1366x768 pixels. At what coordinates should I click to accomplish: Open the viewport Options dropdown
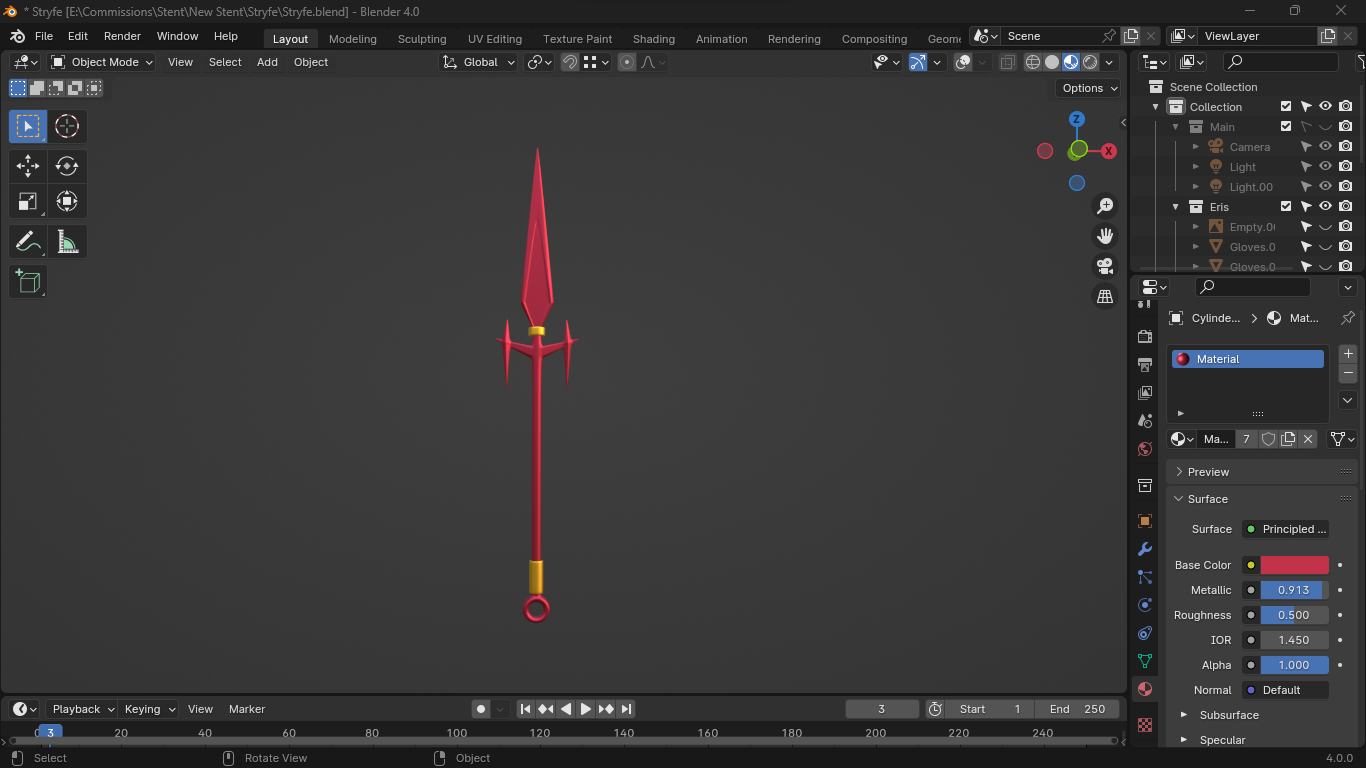pyautogui.click(x=1088, y=88)
